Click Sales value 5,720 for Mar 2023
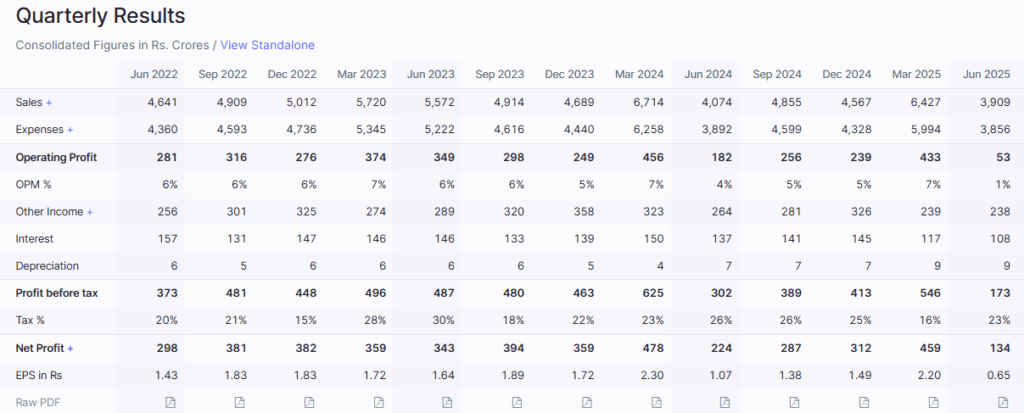 click(372, 103)
